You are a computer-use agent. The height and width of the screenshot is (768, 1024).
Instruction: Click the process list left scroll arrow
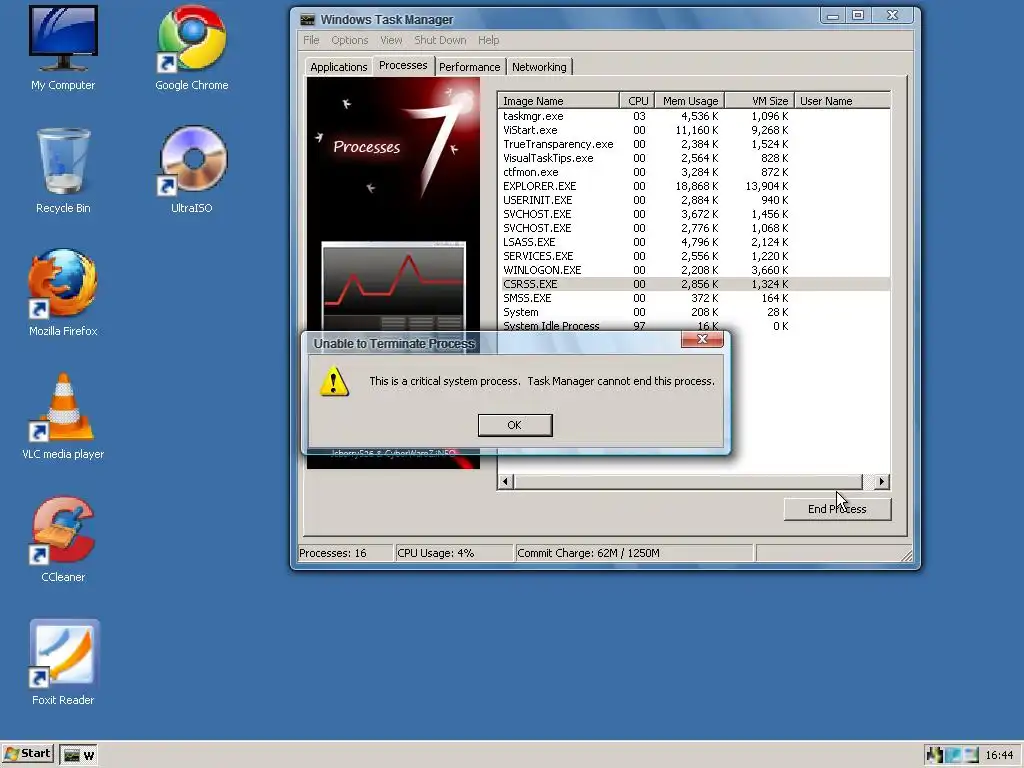(x=505, y=482)
